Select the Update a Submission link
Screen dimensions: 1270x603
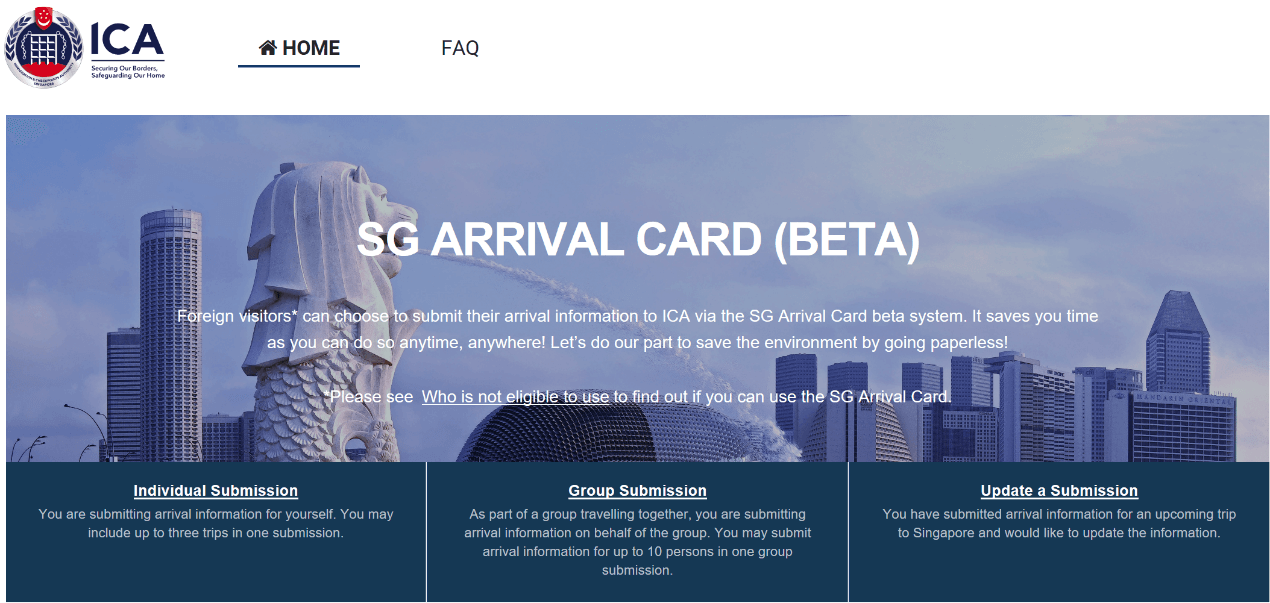tap(1059, 491)
